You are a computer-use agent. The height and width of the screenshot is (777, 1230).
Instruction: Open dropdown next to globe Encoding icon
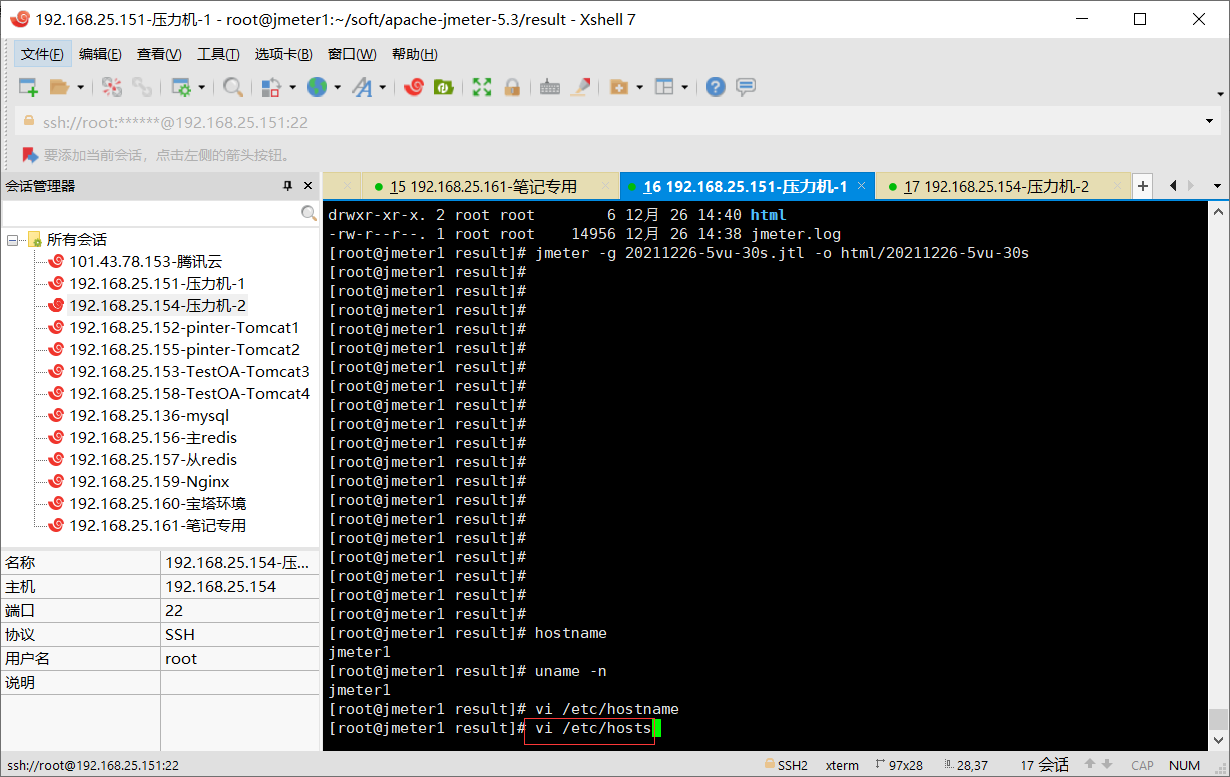click(338, 87)
